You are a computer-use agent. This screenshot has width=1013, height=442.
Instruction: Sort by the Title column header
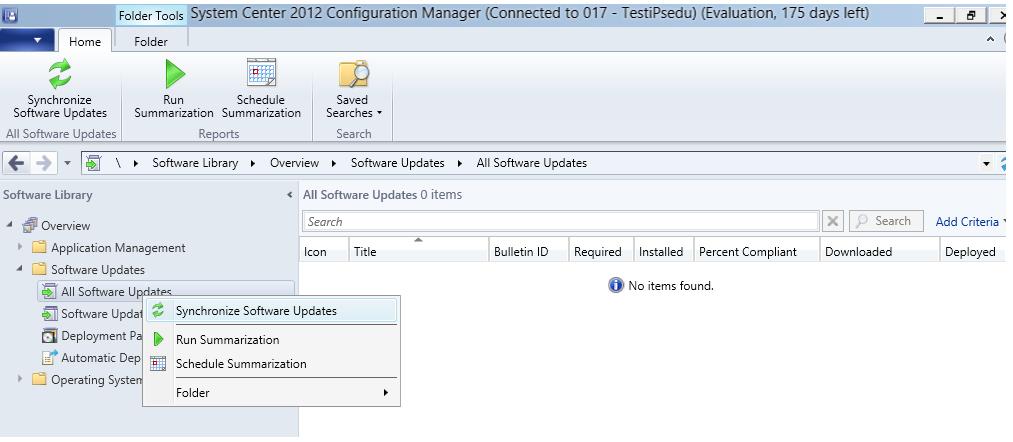pyautogui.click(x=419, y=251)
